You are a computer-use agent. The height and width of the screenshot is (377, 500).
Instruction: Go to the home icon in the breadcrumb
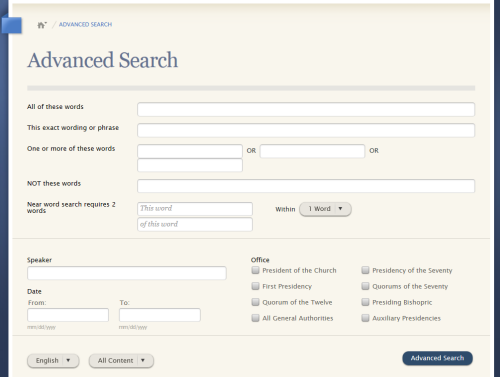click(42, 25)
